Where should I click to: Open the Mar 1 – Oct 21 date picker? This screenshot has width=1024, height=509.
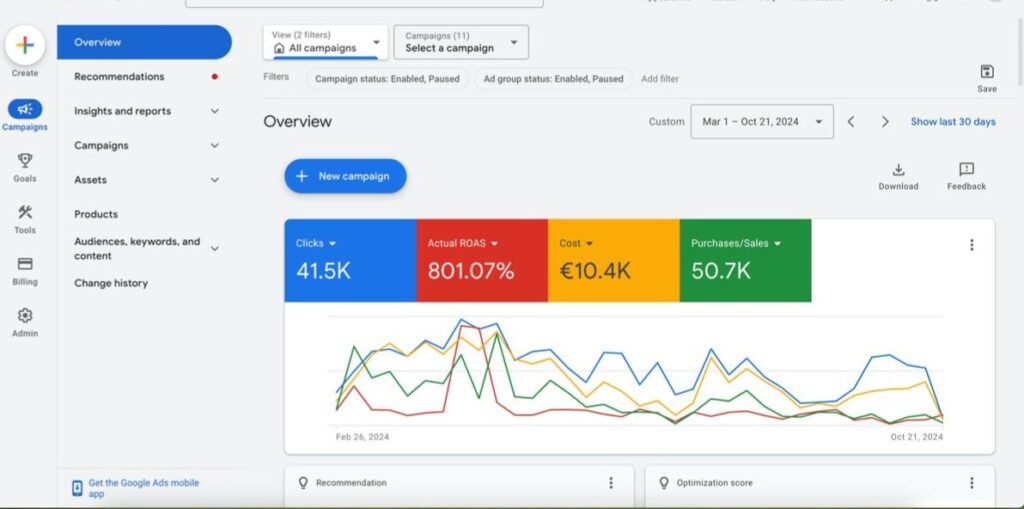coord(761,122)
